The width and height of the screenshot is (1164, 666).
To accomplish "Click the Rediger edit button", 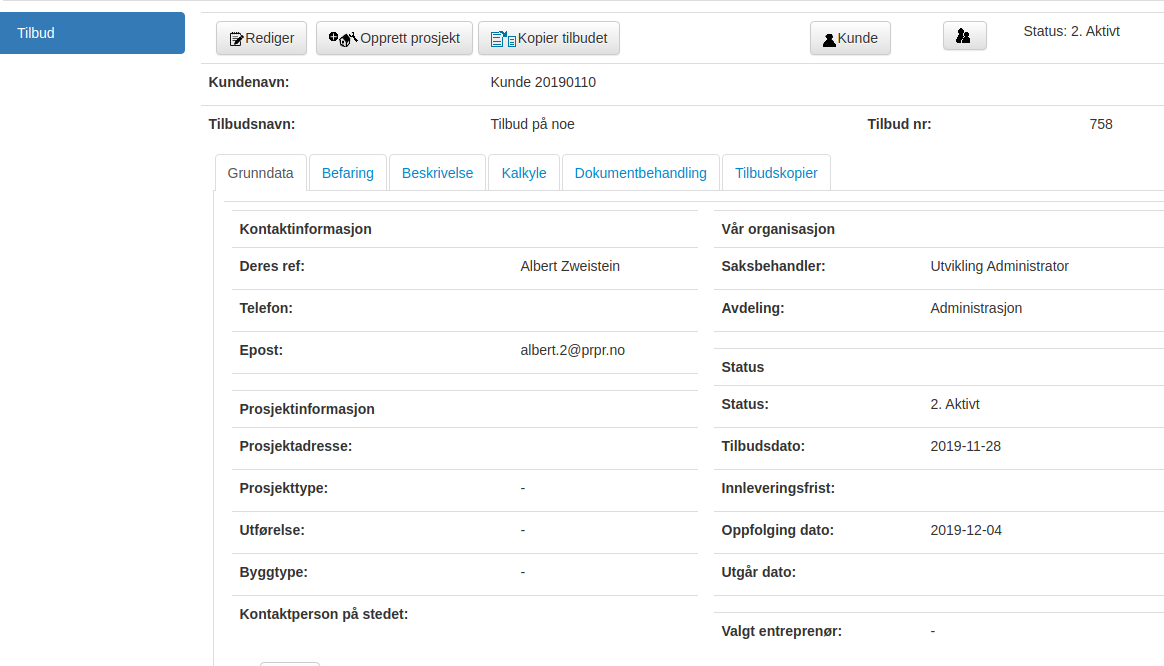I will 261,39.
